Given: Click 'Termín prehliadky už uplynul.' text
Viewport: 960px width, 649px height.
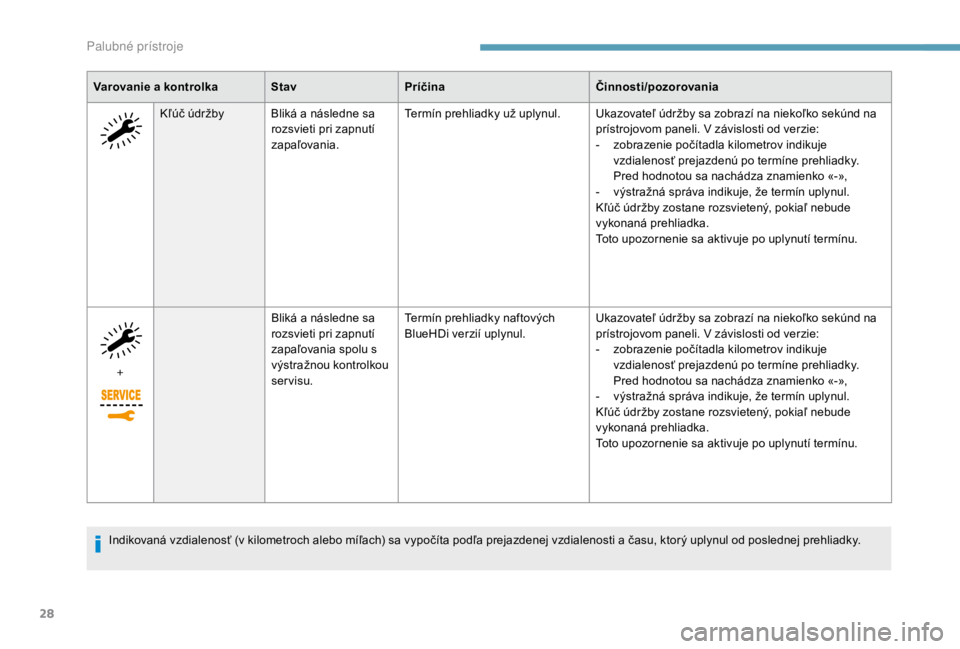Looking at the screenshot, I should coord(482,113).
